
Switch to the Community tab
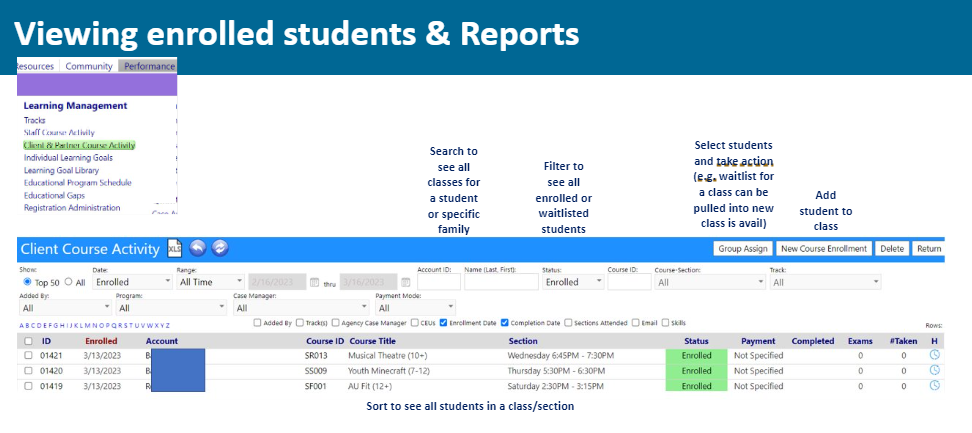(89, 66)
